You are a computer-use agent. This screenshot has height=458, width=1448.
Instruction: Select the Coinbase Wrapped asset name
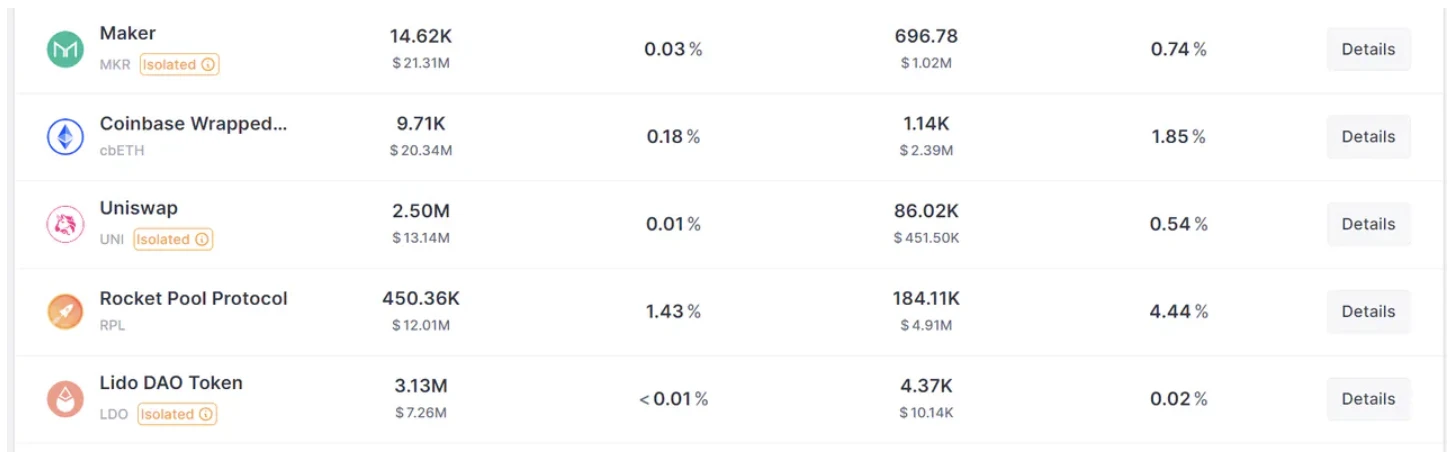(x=193, y=124)
